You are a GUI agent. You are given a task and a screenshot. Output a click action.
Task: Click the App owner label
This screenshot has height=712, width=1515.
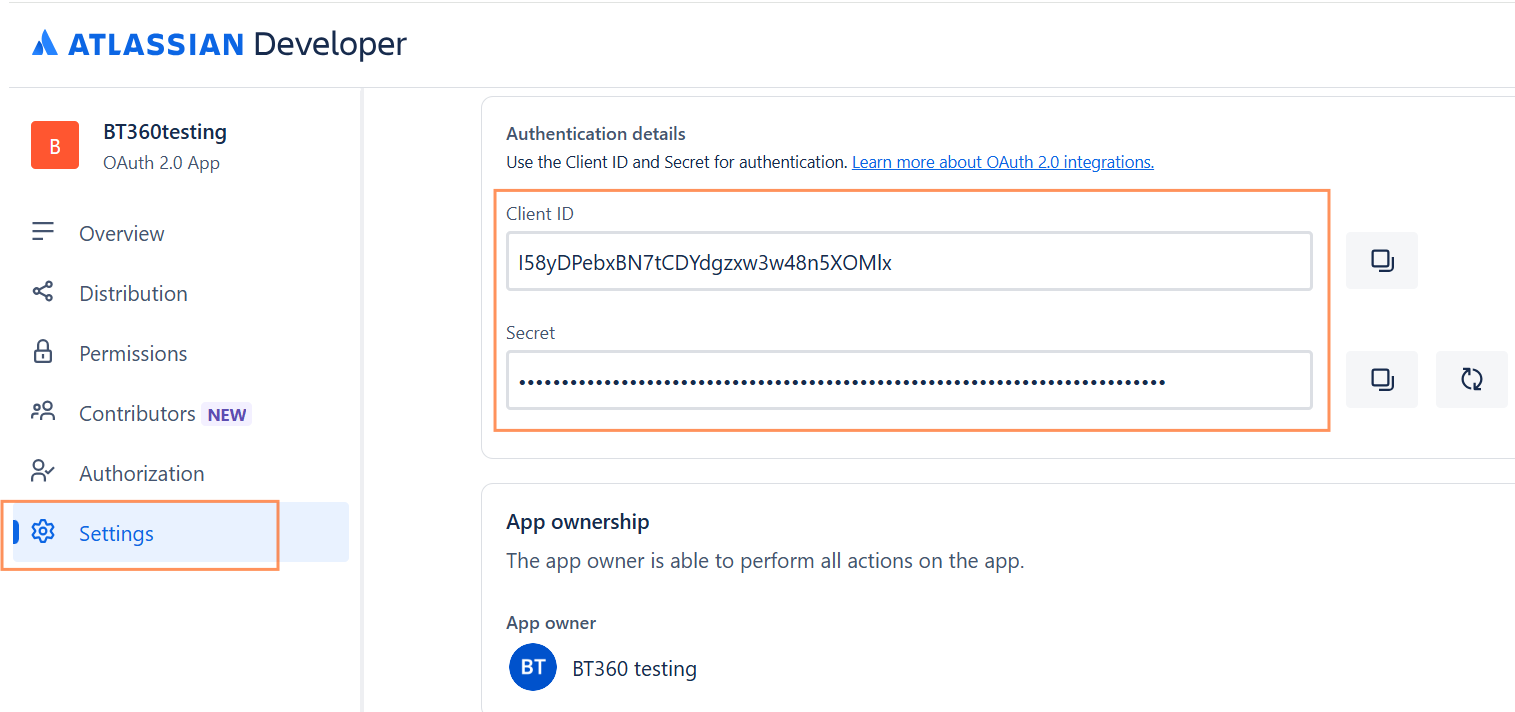(551, 623)
